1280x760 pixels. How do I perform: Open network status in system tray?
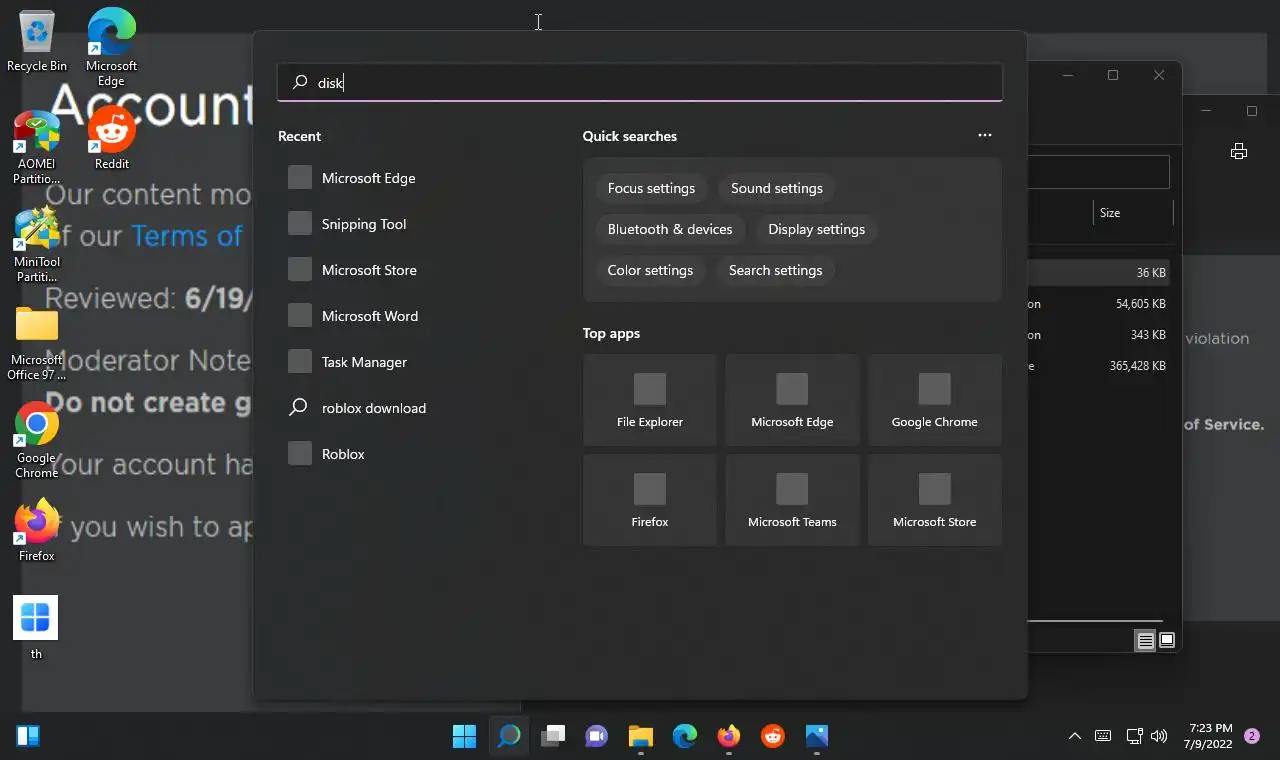(1134, 737)
